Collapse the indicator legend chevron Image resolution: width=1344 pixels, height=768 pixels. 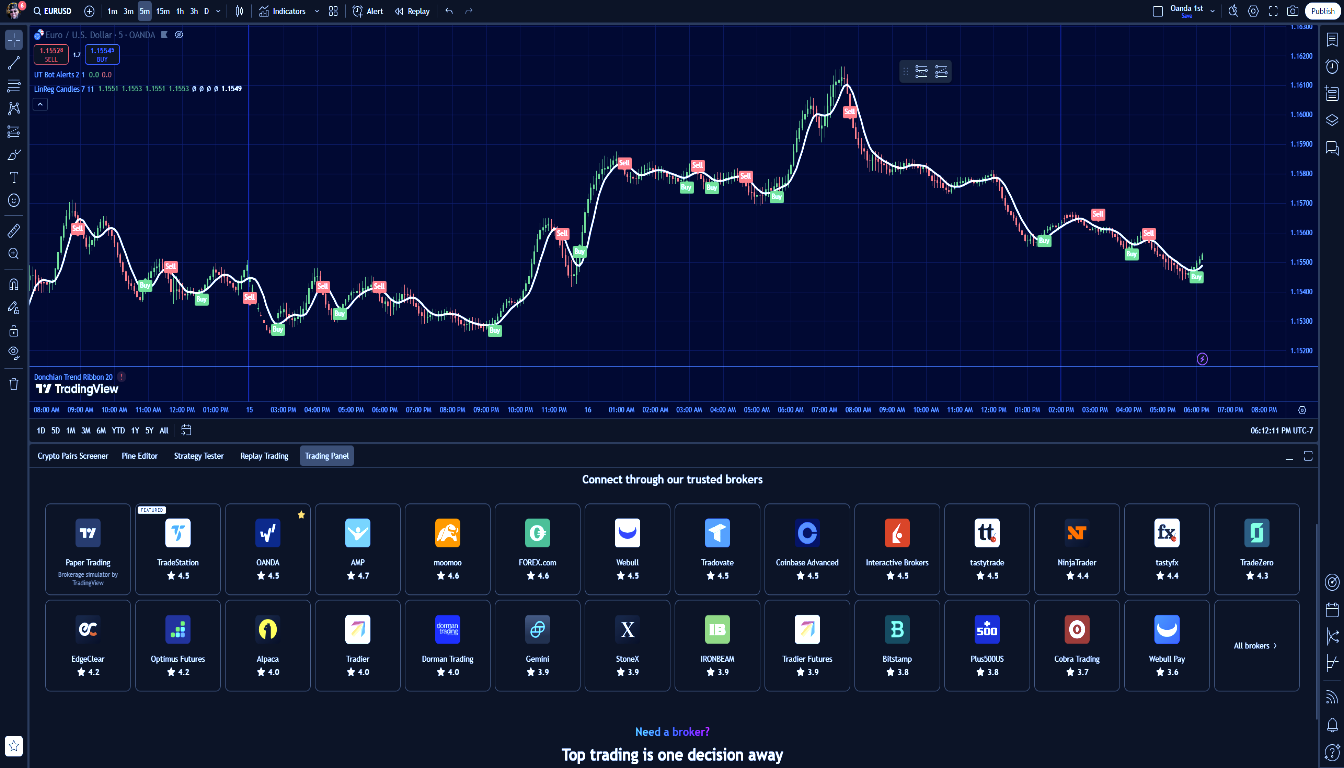click(x=40, y=104)
